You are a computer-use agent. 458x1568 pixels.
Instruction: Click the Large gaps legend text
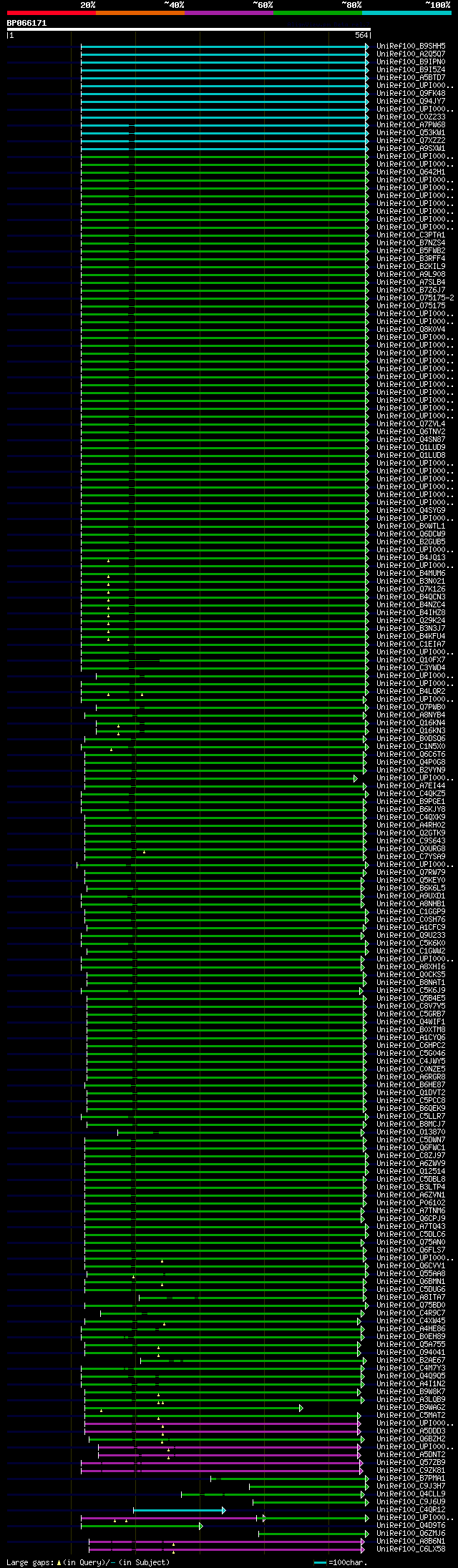coord(29,1562)
